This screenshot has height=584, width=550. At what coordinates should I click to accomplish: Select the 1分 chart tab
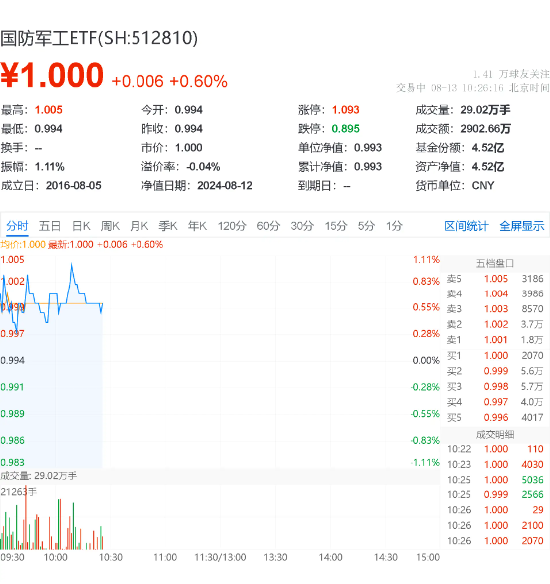click(x=394, y=226)
